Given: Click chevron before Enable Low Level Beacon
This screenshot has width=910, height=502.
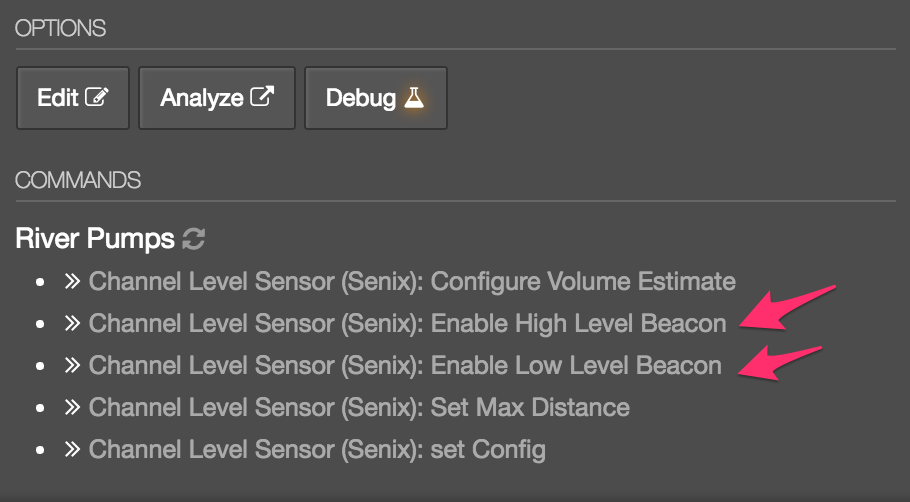Looking at the screenshot, I should coord(73,366).
